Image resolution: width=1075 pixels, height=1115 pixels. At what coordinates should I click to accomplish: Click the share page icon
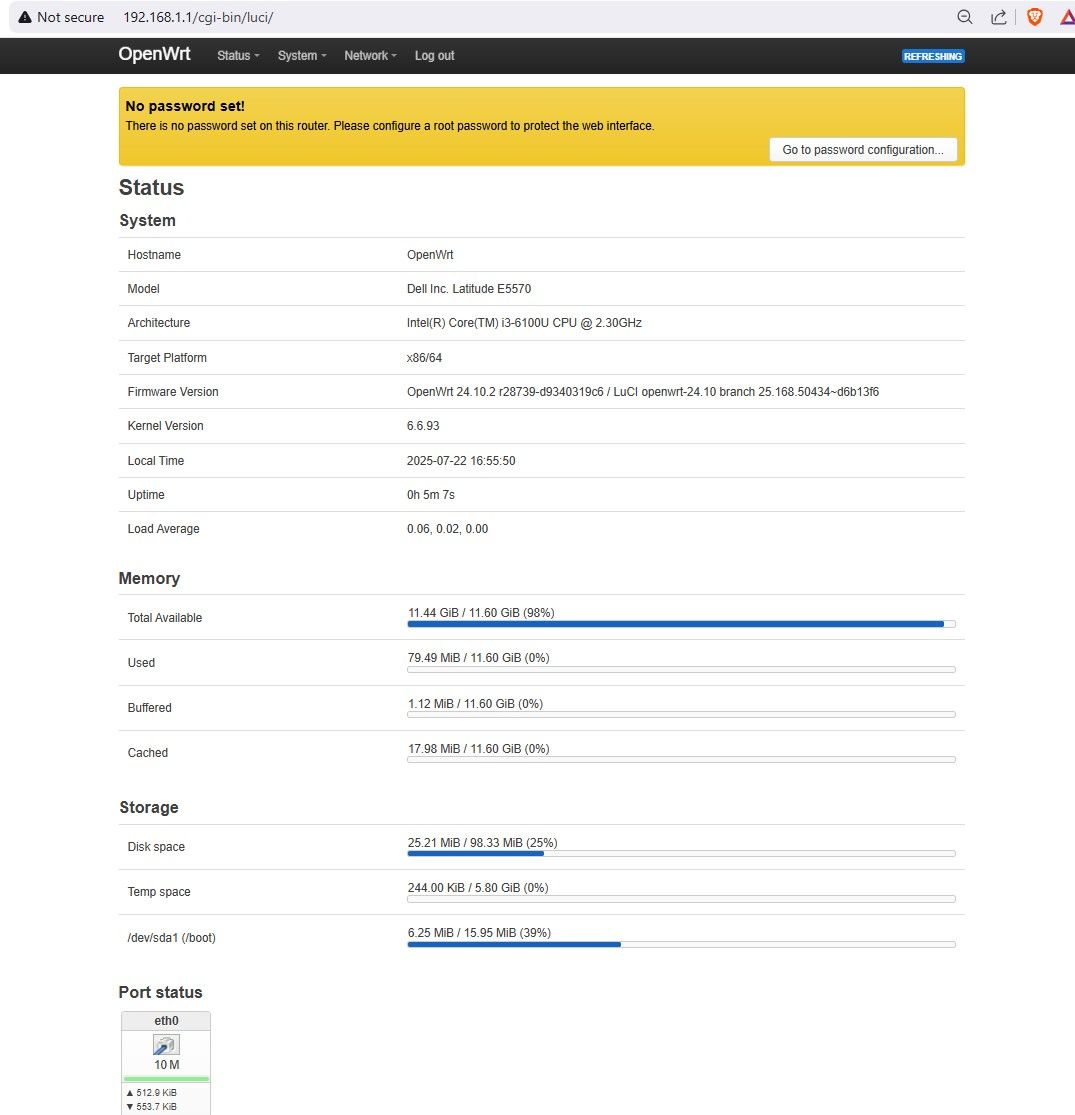click(x=998, y=17)
